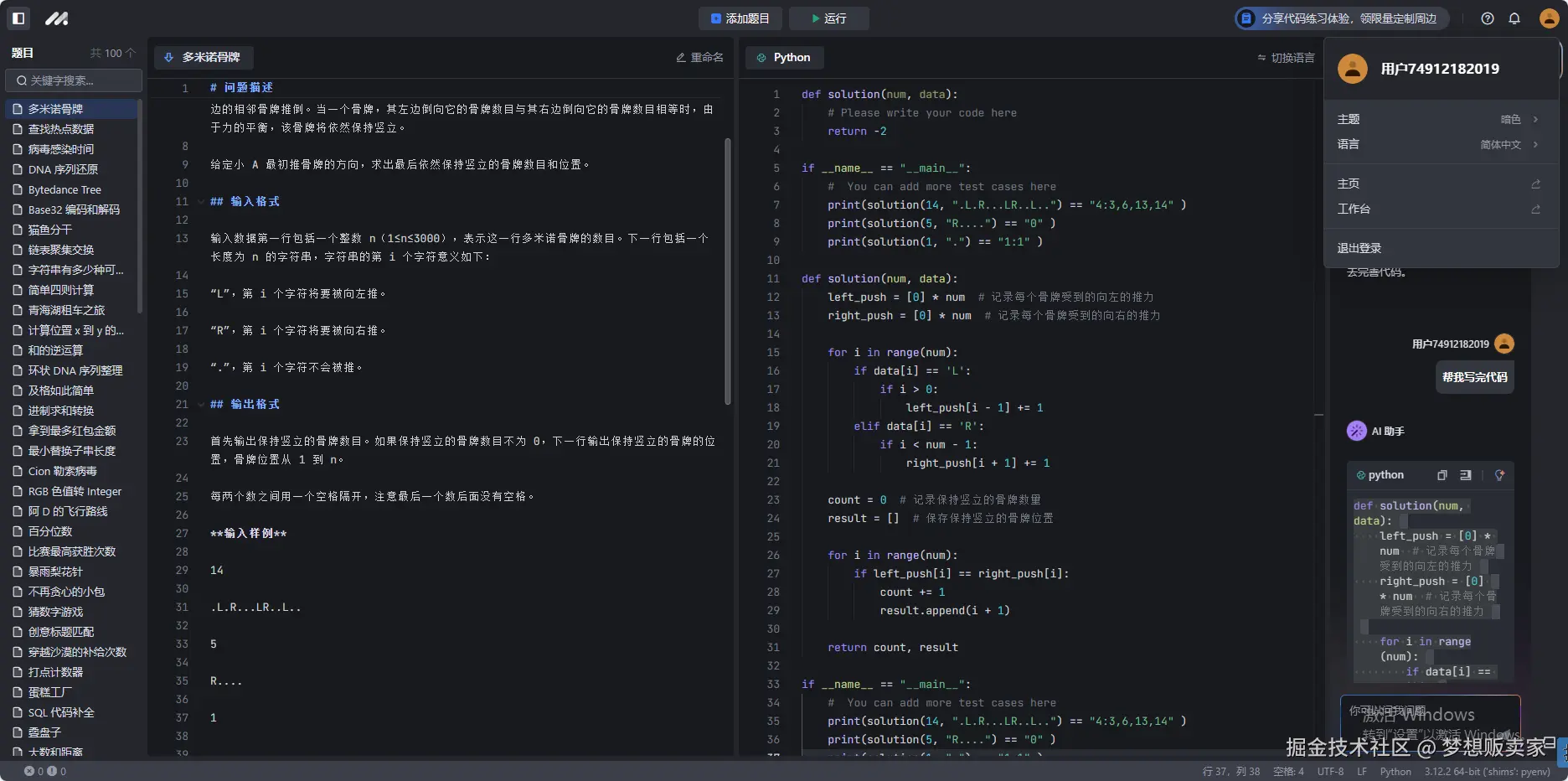Screen dimensions: 1568x781
Task: Toggle the left sidebar panel icon
Action: (18, 18)
